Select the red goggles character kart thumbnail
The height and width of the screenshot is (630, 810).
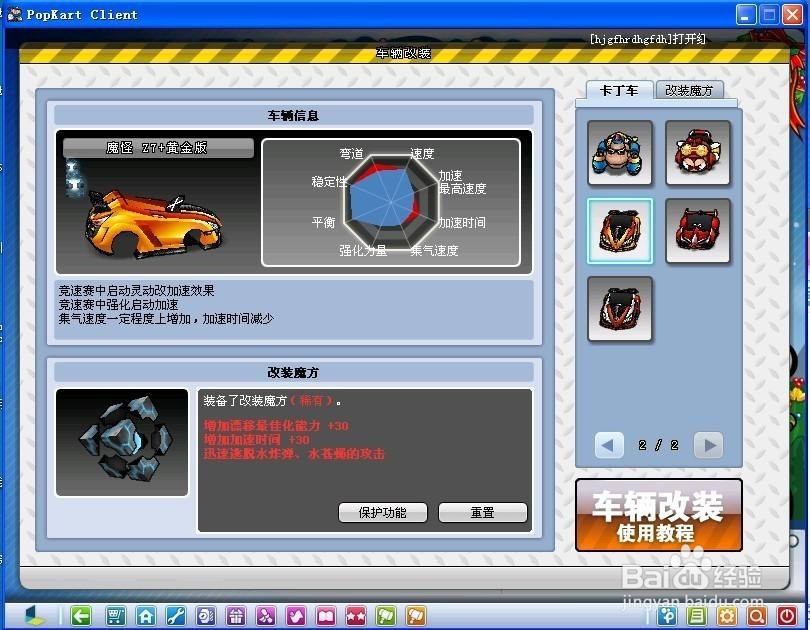tap(698, 153)
